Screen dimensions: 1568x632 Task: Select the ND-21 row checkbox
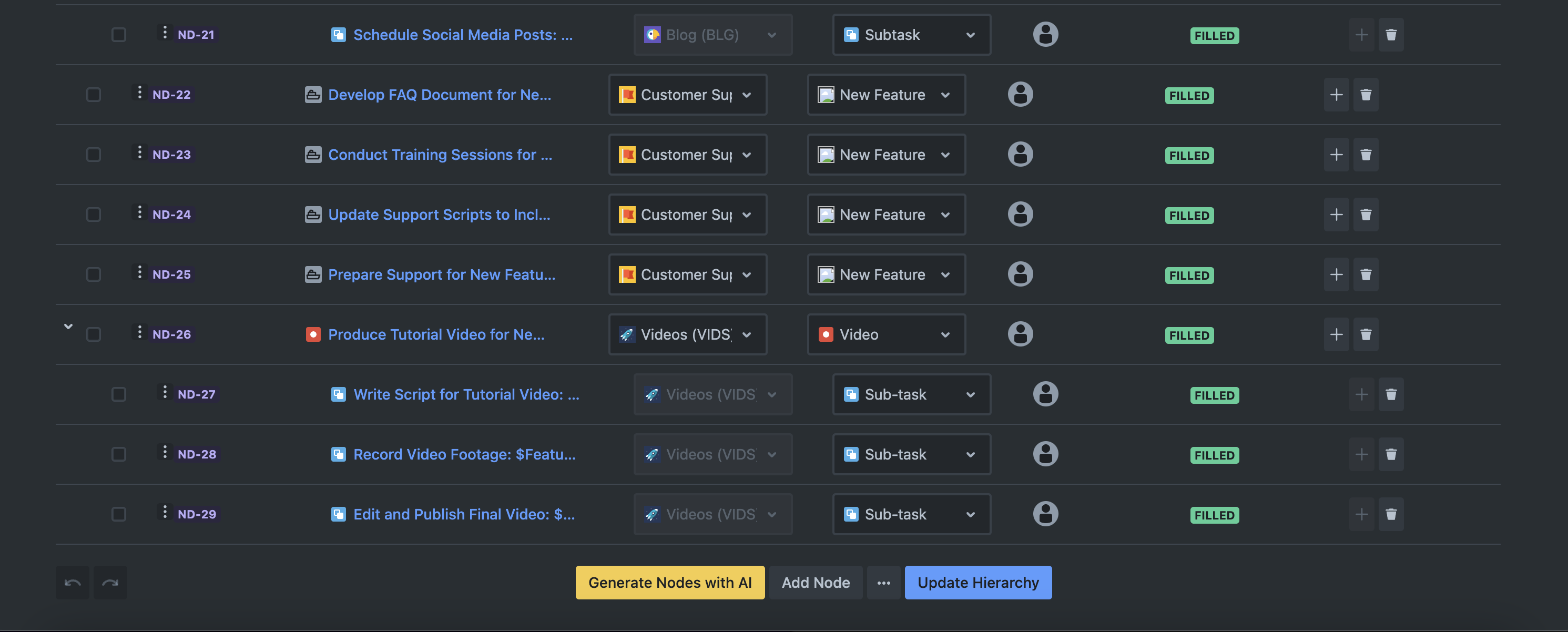click(x=119, y=35)
